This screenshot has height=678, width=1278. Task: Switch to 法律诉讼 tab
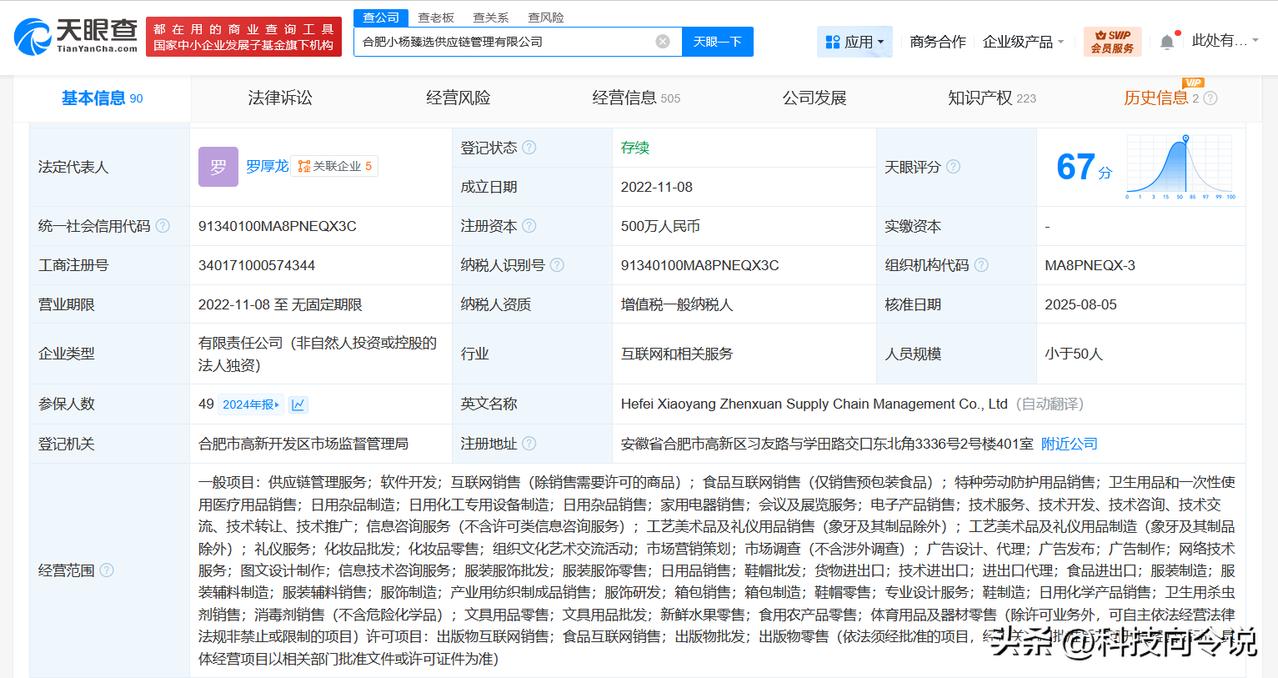tap(280, 98)
